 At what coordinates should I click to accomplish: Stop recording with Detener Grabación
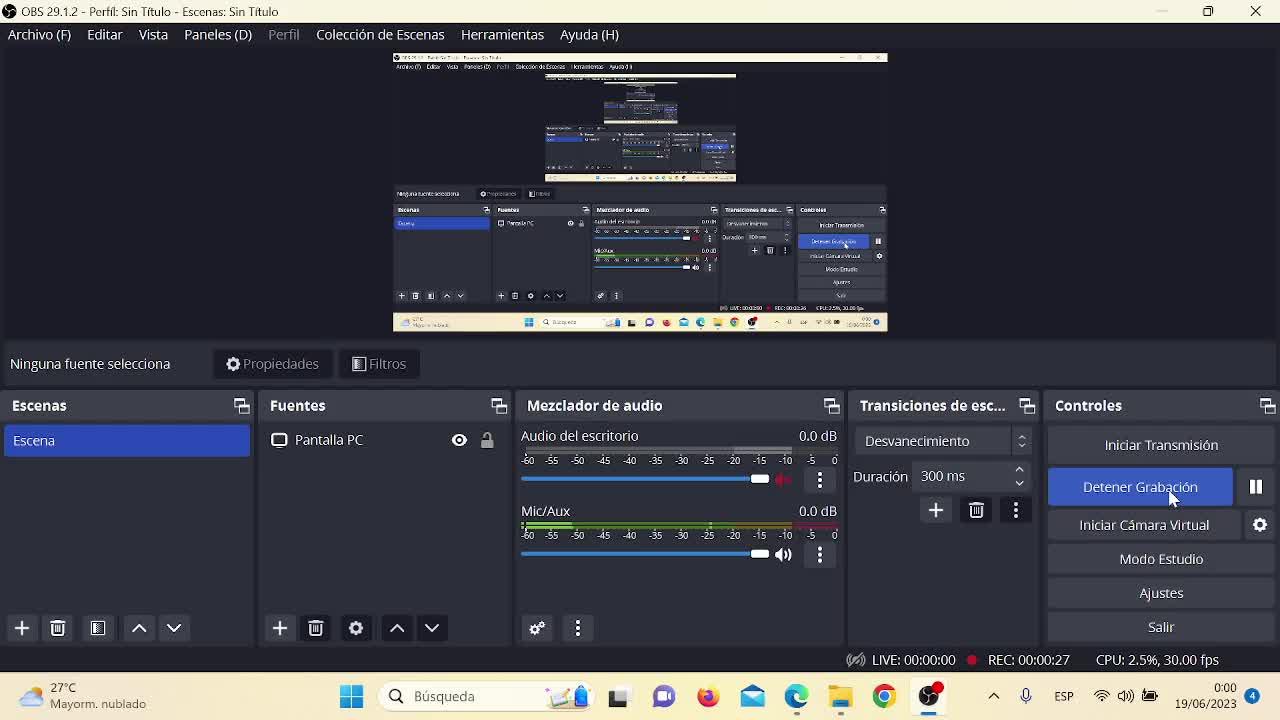1140,487
